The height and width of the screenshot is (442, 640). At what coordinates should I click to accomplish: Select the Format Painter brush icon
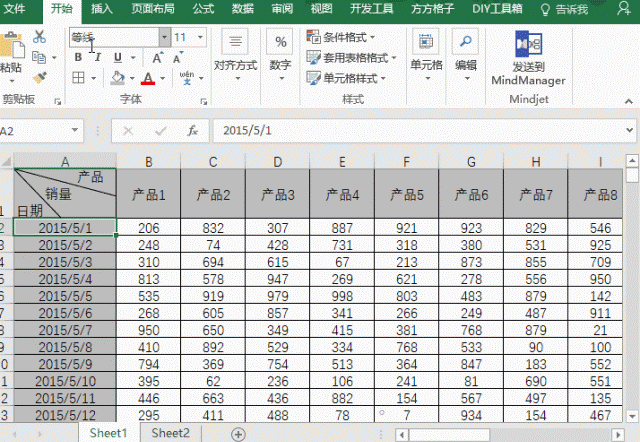click(x=40, y=77)
